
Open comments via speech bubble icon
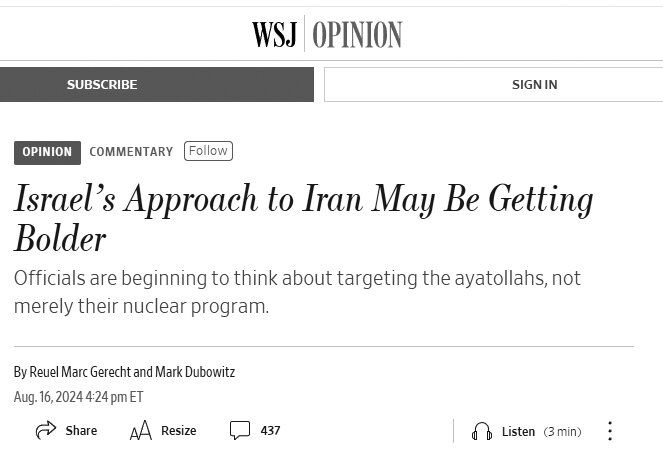(239, 431)
